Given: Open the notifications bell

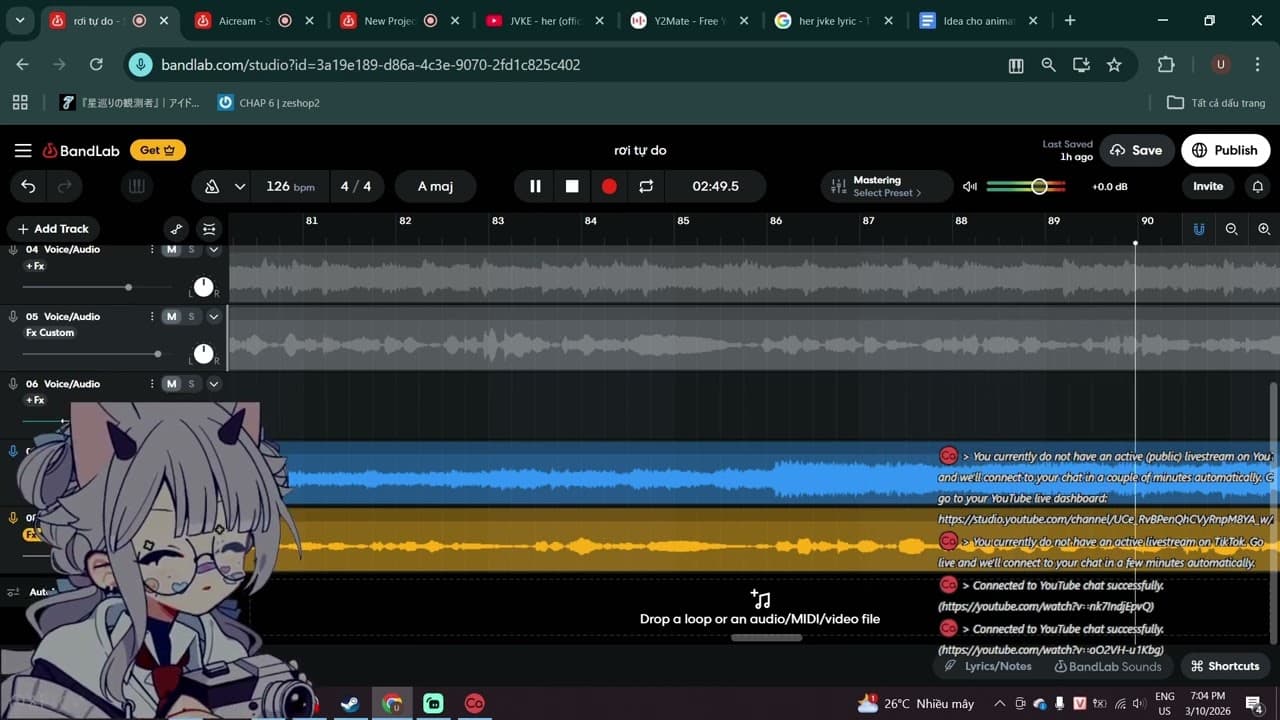Looking at the screenshot, I should [1258, 186].
